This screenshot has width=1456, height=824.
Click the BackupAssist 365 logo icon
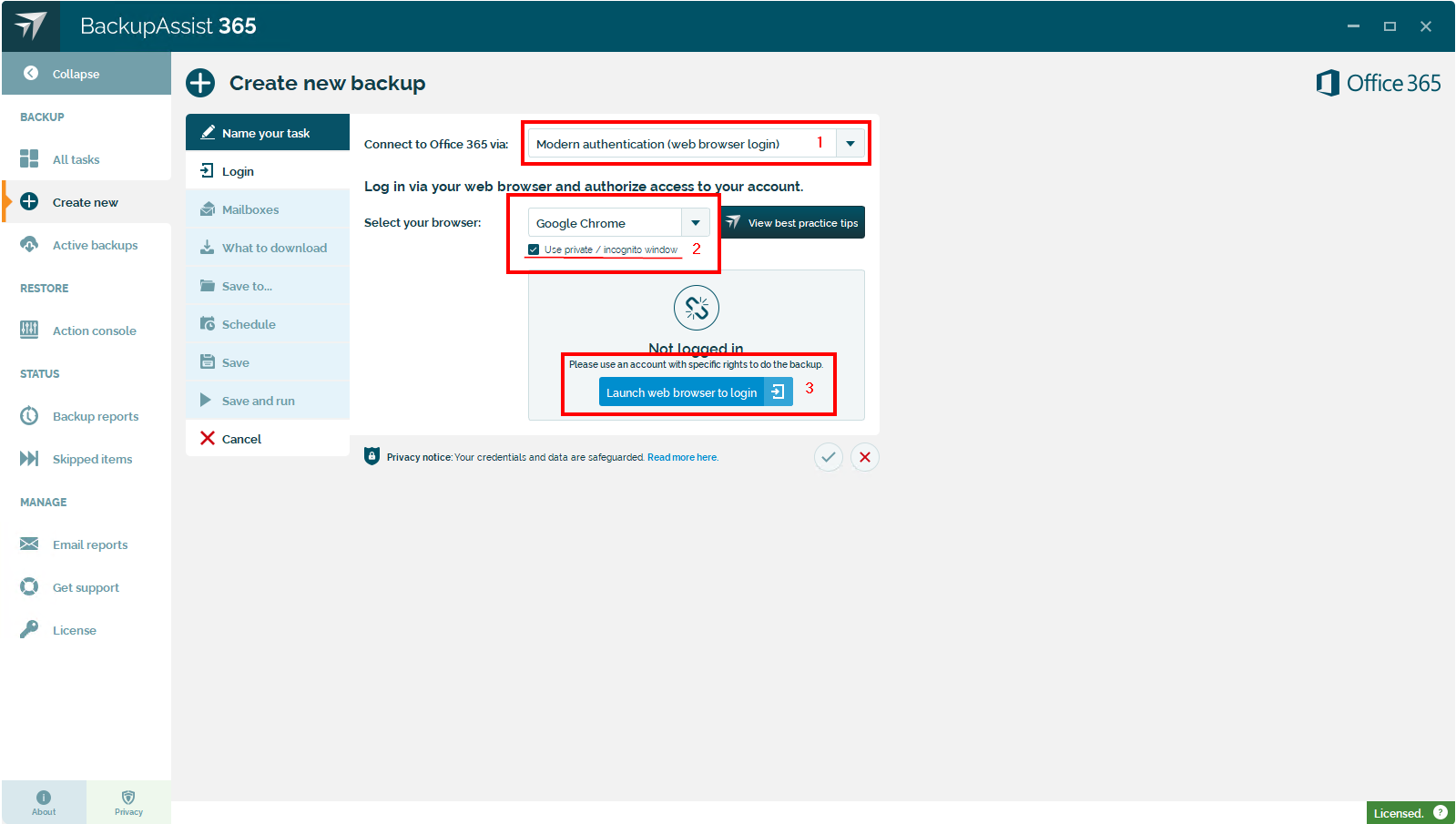[30, 25]
